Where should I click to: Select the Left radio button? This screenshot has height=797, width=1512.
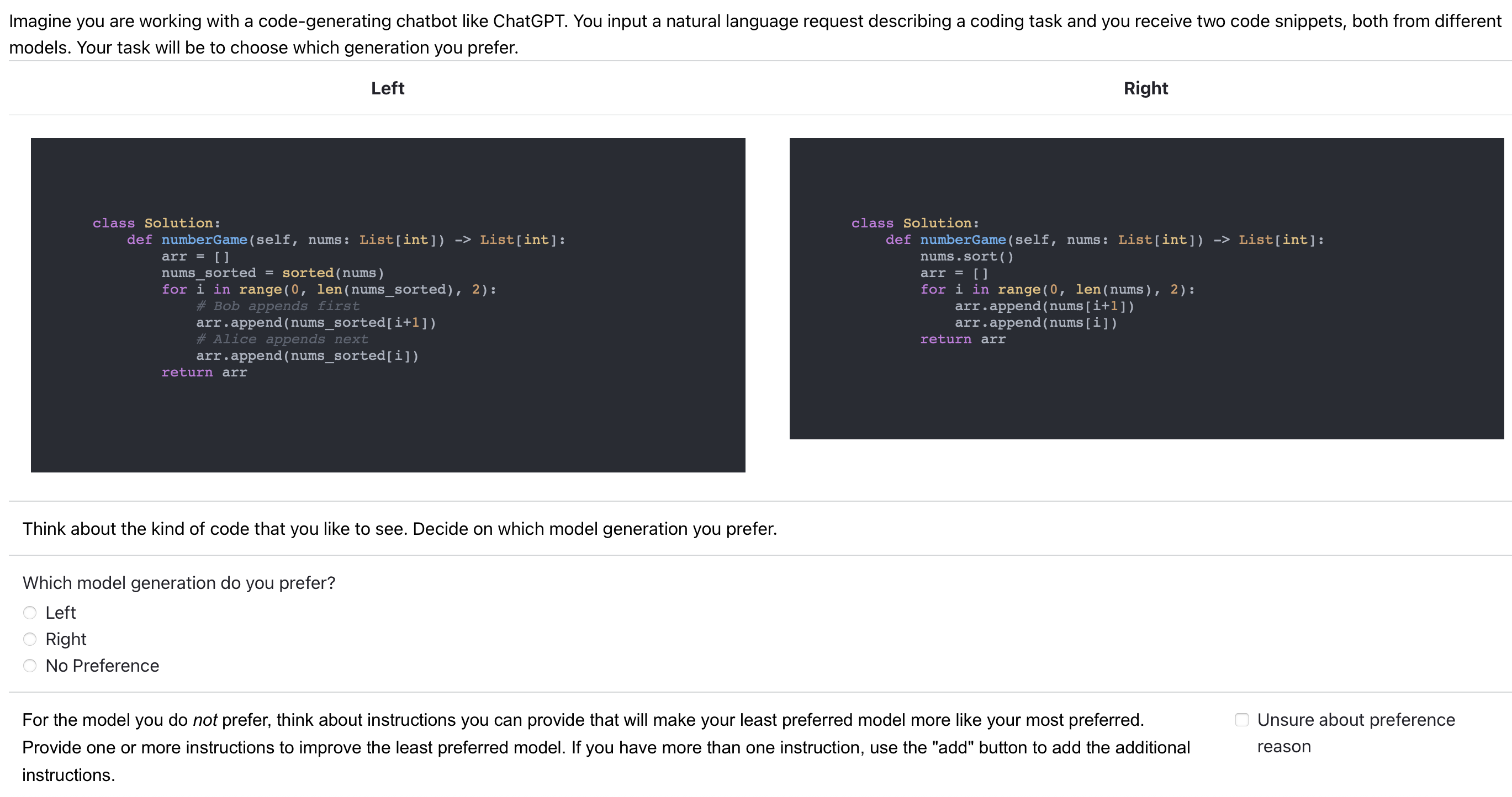pyautogui.click(x=30, y=613)
